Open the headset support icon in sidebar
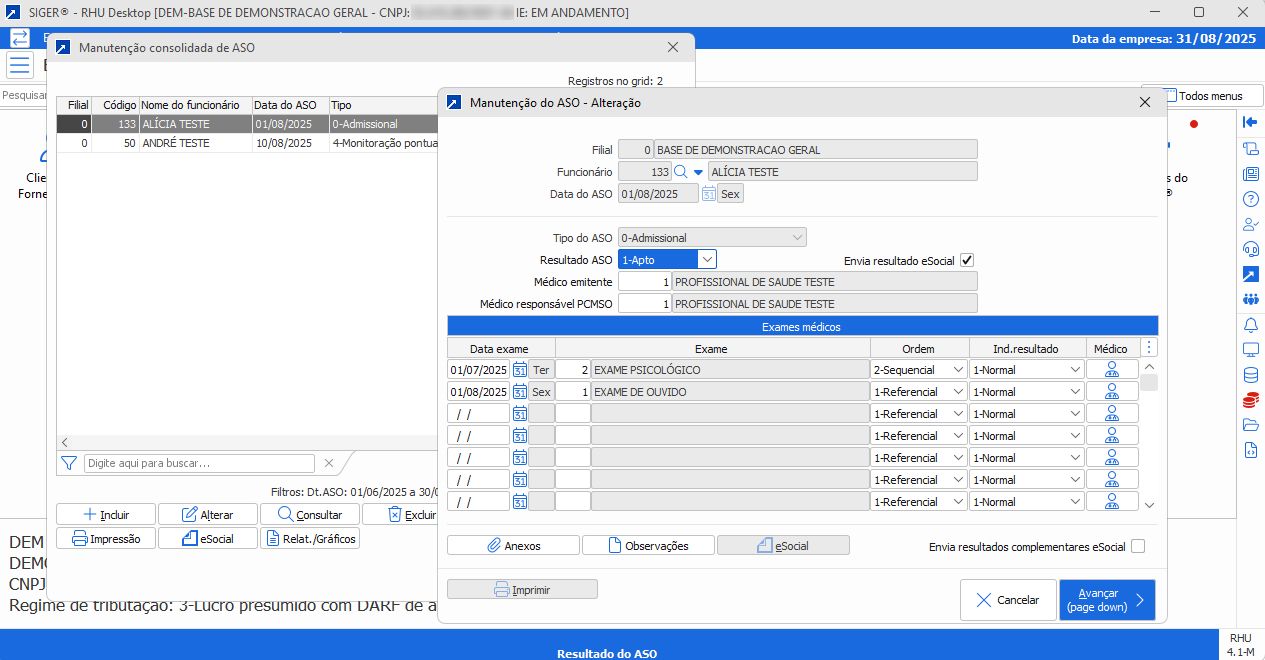 [1250, 249]
